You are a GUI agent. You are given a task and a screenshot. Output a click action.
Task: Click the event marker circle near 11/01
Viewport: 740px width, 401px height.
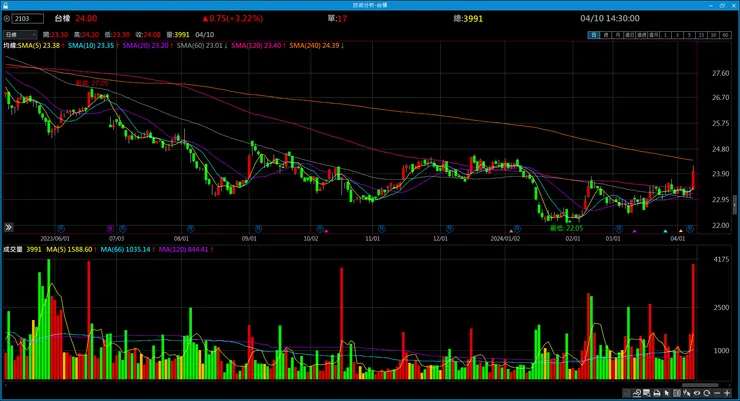tap(381, 229)
